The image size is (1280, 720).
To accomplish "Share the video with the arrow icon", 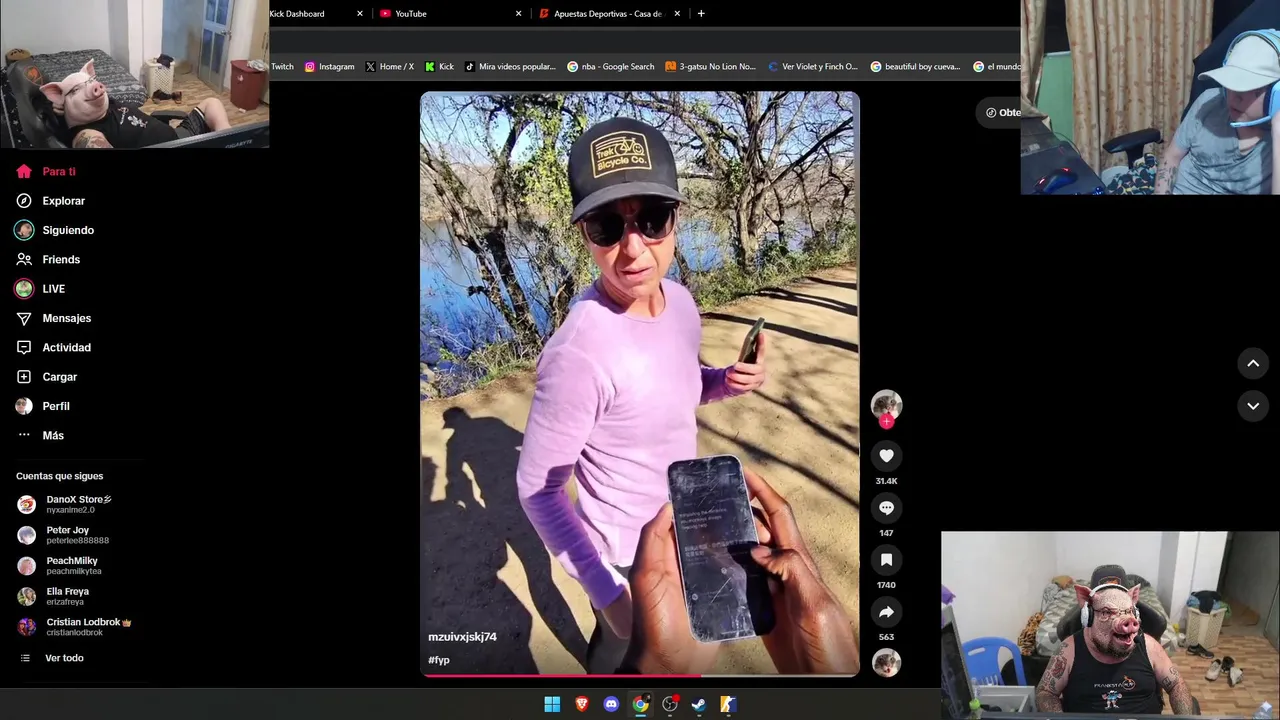I will point(886,612).
